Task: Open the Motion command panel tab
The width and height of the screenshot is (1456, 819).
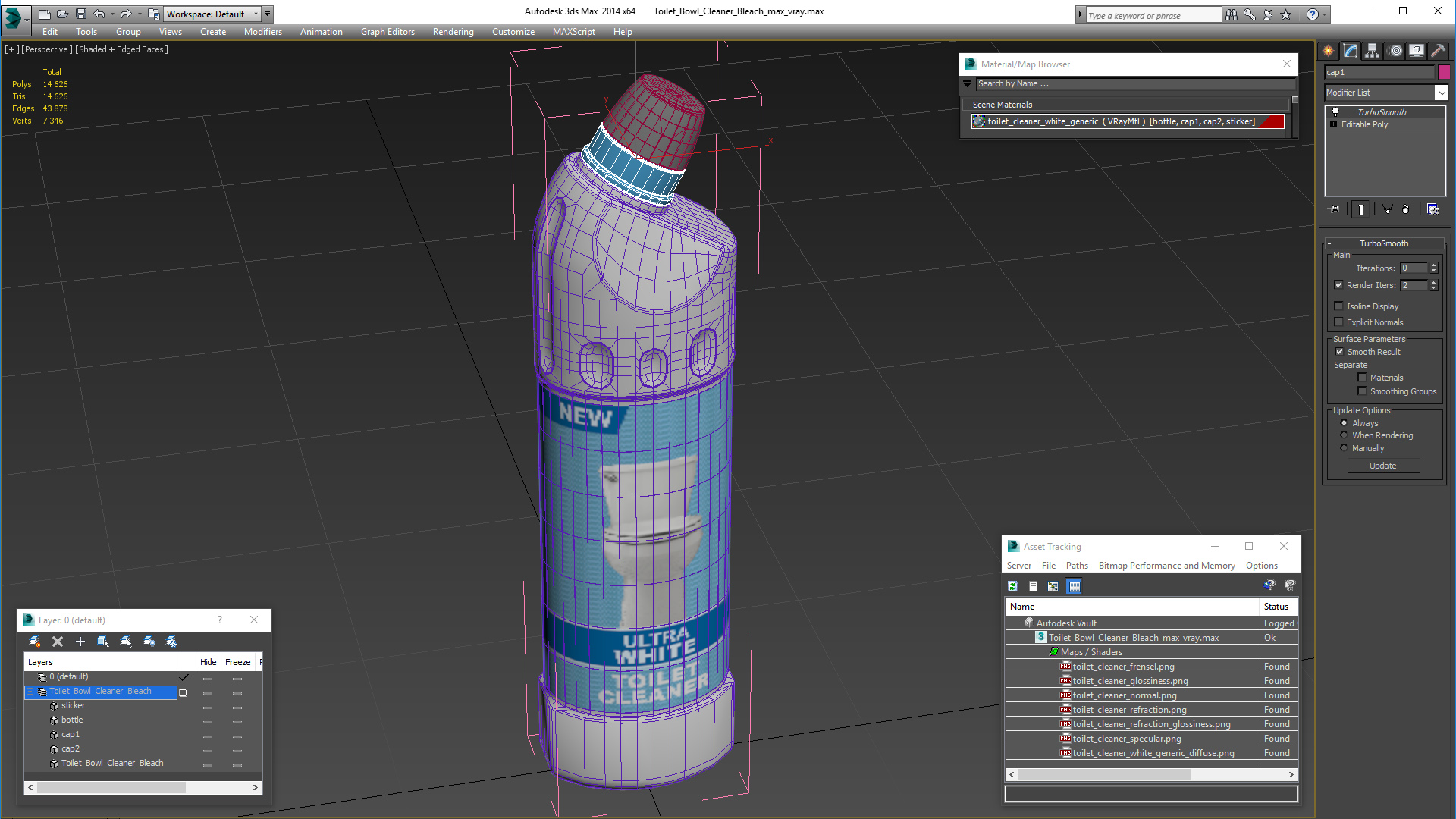Action: pos(1395,51)
